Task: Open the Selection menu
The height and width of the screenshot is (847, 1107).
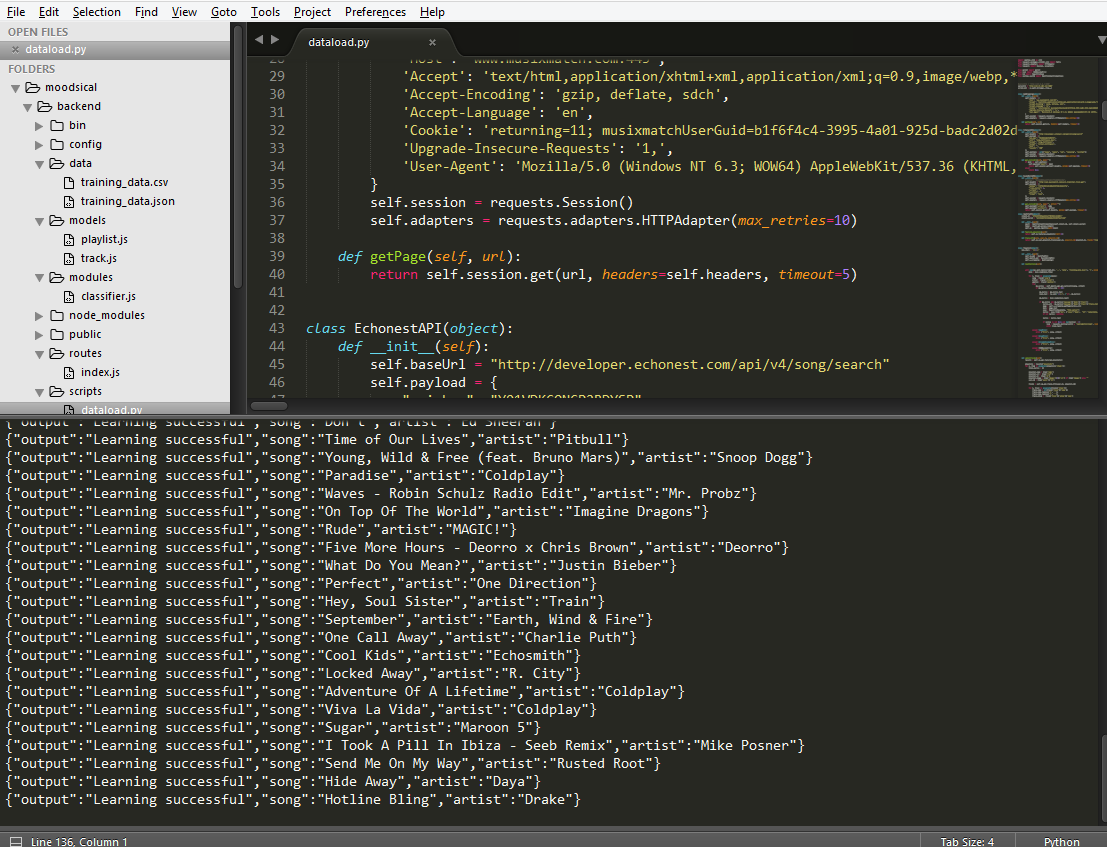Action: (97, 12)
